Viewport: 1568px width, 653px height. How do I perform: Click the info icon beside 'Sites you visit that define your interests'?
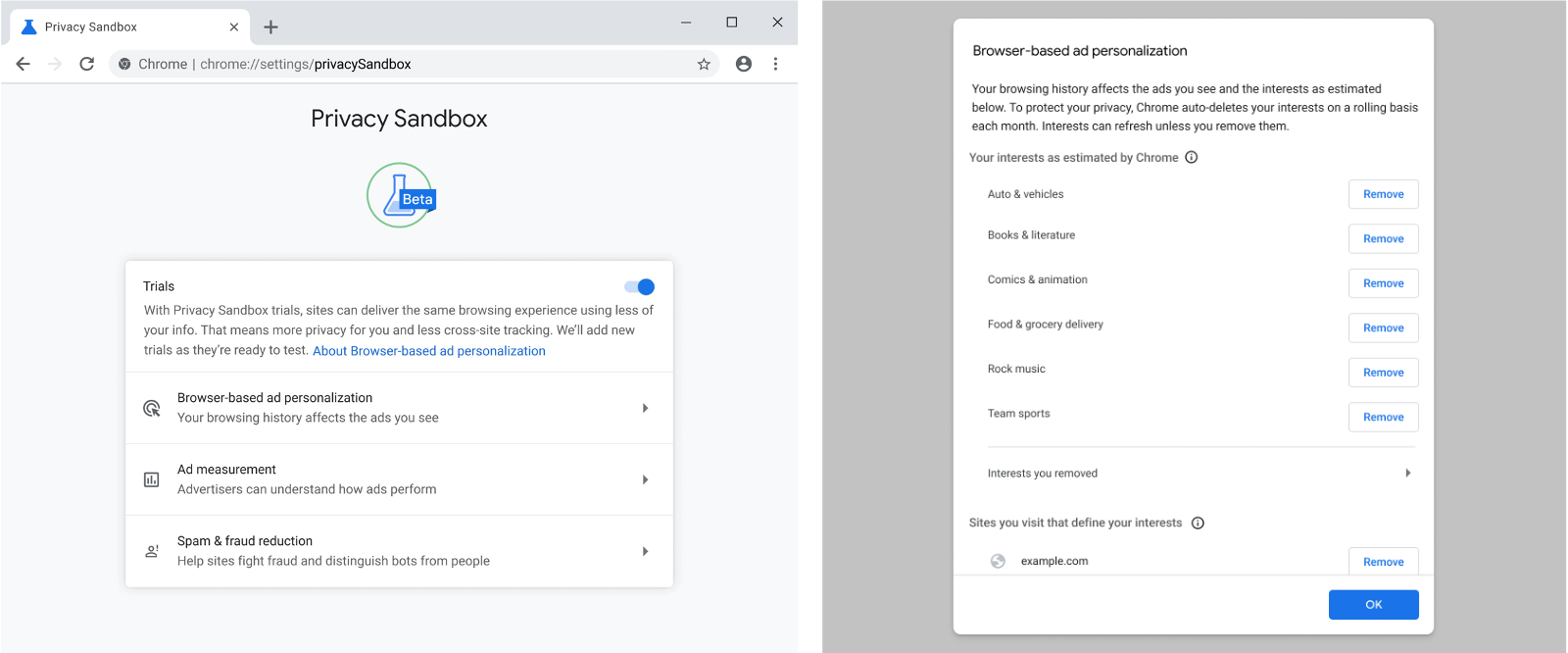coord(1198,523)
